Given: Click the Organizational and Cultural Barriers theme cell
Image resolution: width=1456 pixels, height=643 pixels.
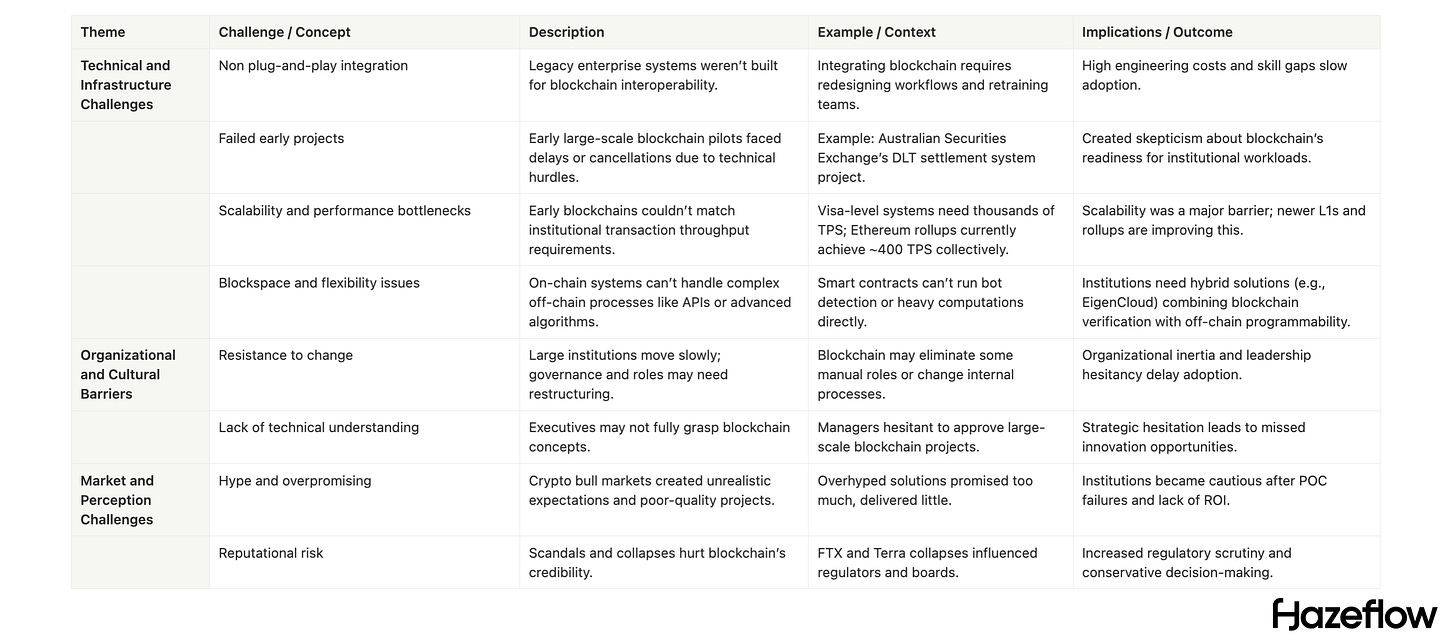Looking at the screenshot, I should tap(128, 374).
